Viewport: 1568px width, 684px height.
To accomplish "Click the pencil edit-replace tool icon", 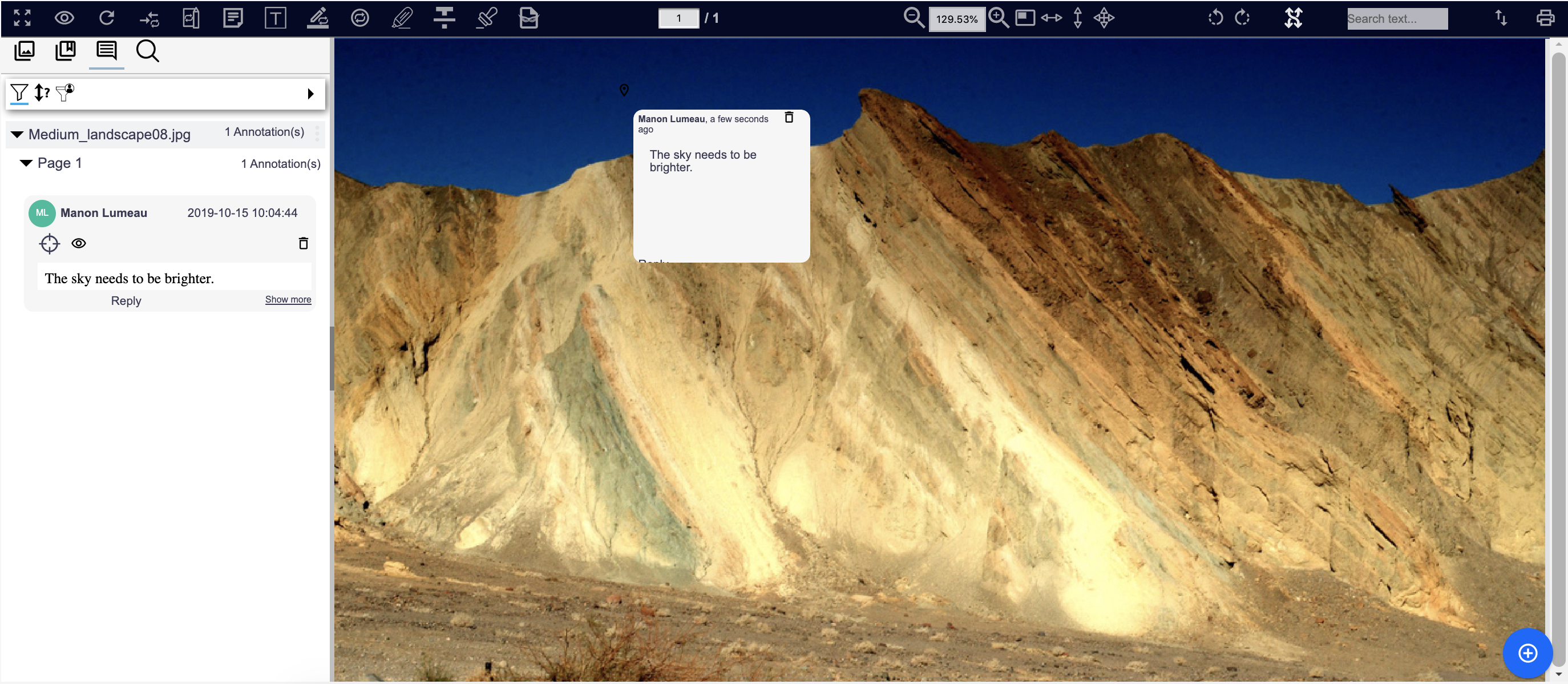I will [318, 18].
